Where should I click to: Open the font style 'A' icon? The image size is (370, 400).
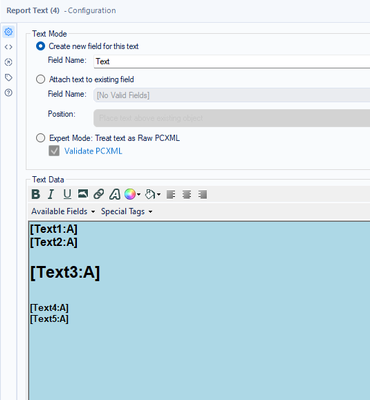115,194
